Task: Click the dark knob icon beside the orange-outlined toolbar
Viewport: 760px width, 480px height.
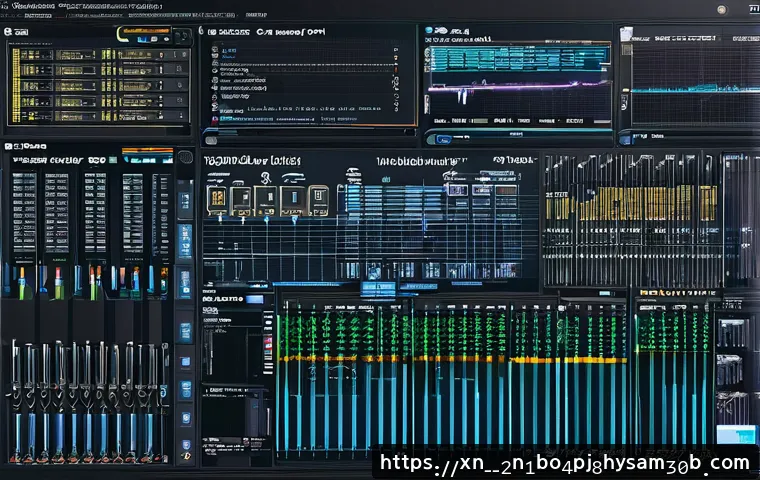Action: click(182, 36)
